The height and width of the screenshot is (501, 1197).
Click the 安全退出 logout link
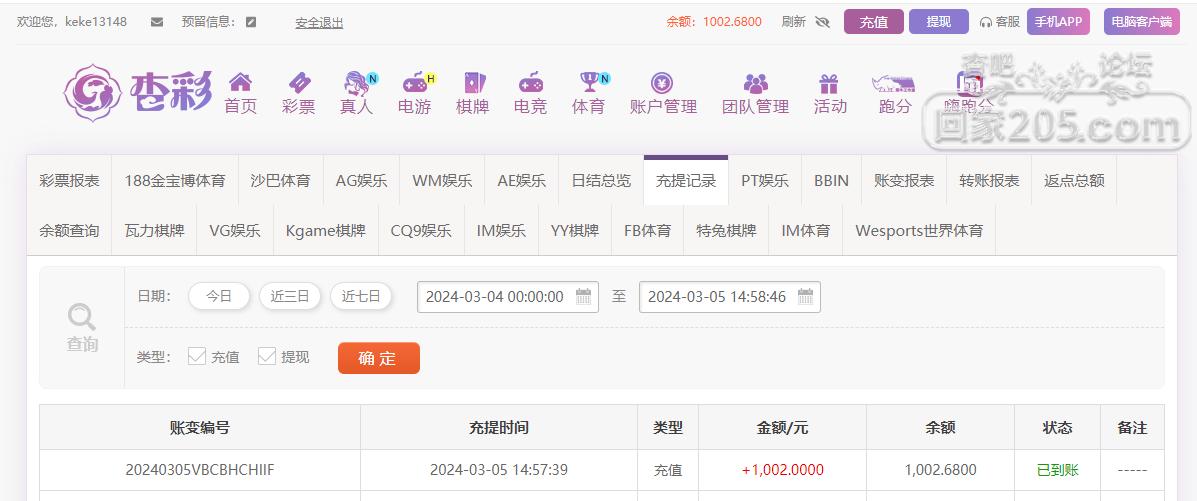pyautogui.click(x=319, y=23)
